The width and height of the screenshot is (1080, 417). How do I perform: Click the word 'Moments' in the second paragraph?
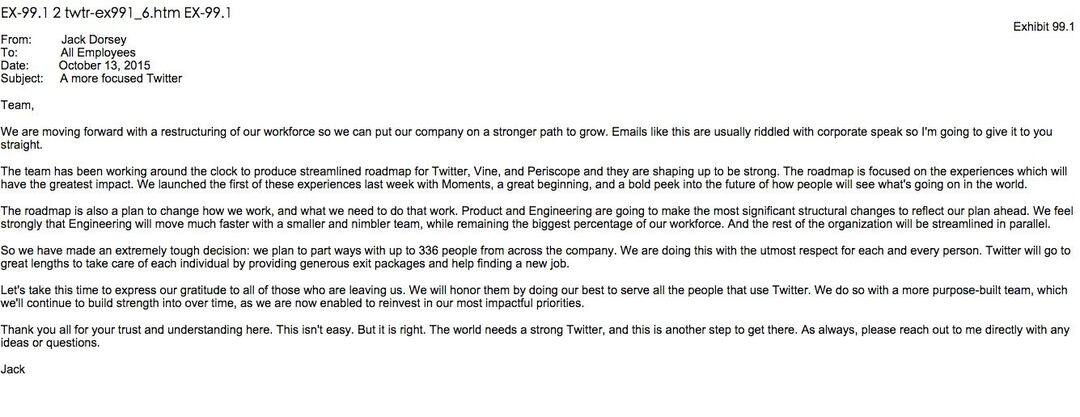tap(457, 184)
